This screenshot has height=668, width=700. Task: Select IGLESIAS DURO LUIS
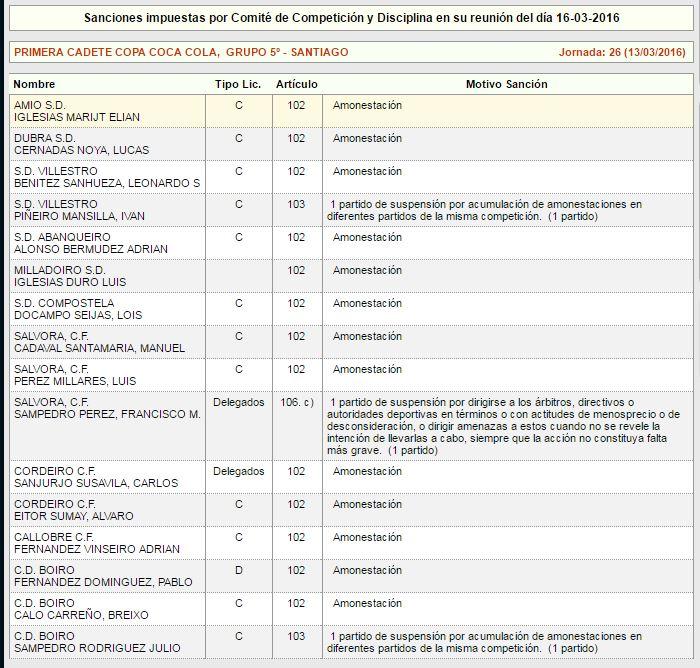coord(70,283)
